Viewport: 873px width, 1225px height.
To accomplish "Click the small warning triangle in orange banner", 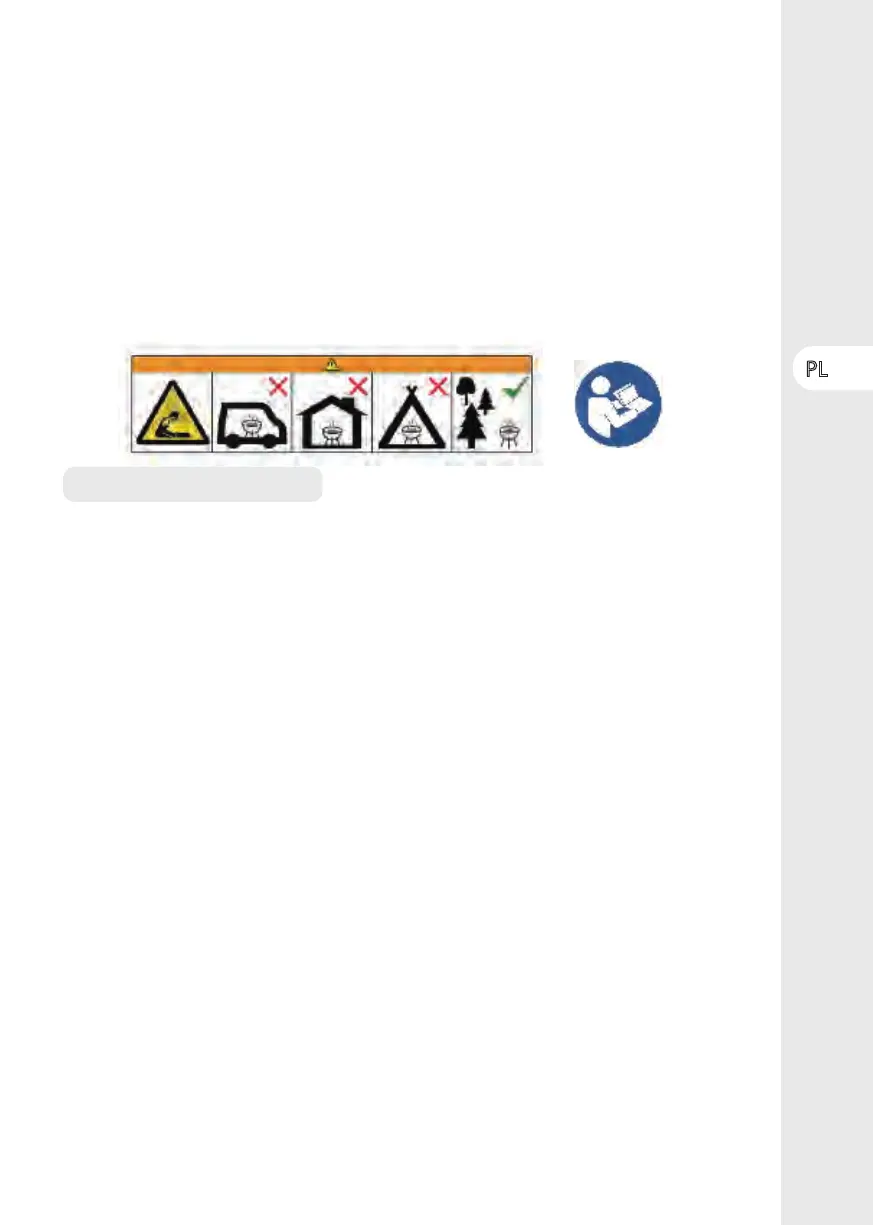I will [332, 364].
